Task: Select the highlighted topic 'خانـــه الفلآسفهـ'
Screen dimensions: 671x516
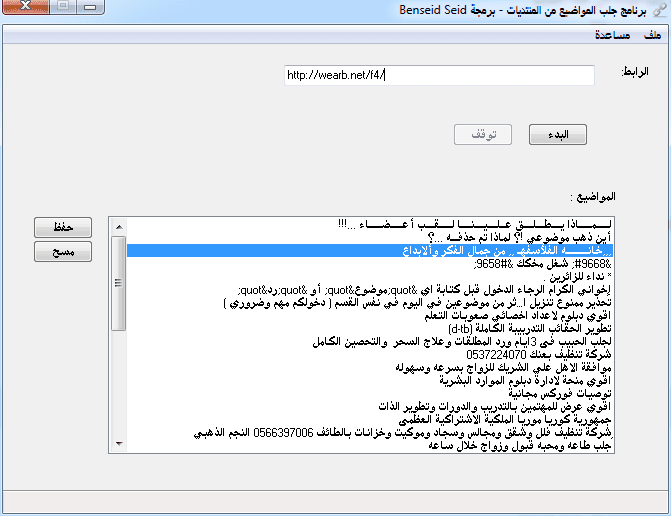Action: [x=370, y=250]
